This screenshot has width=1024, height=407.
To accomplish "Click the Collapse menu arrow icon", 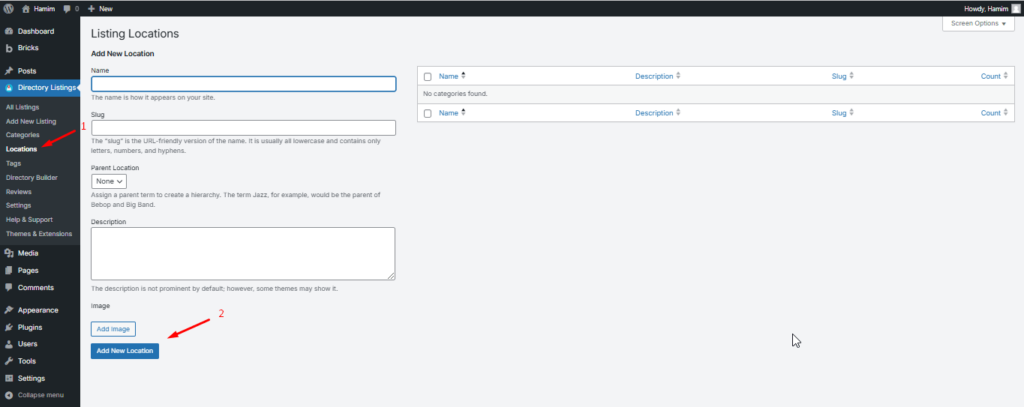I will tap(9, 395).
